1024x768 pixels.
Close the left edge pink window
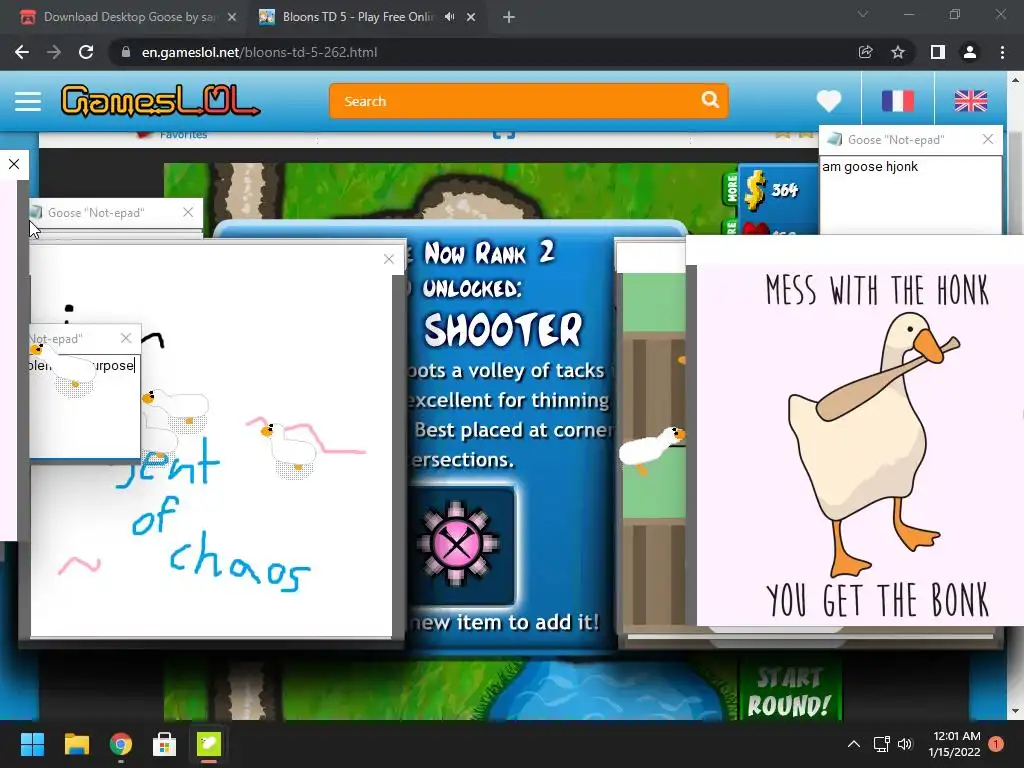coord(14,164)
